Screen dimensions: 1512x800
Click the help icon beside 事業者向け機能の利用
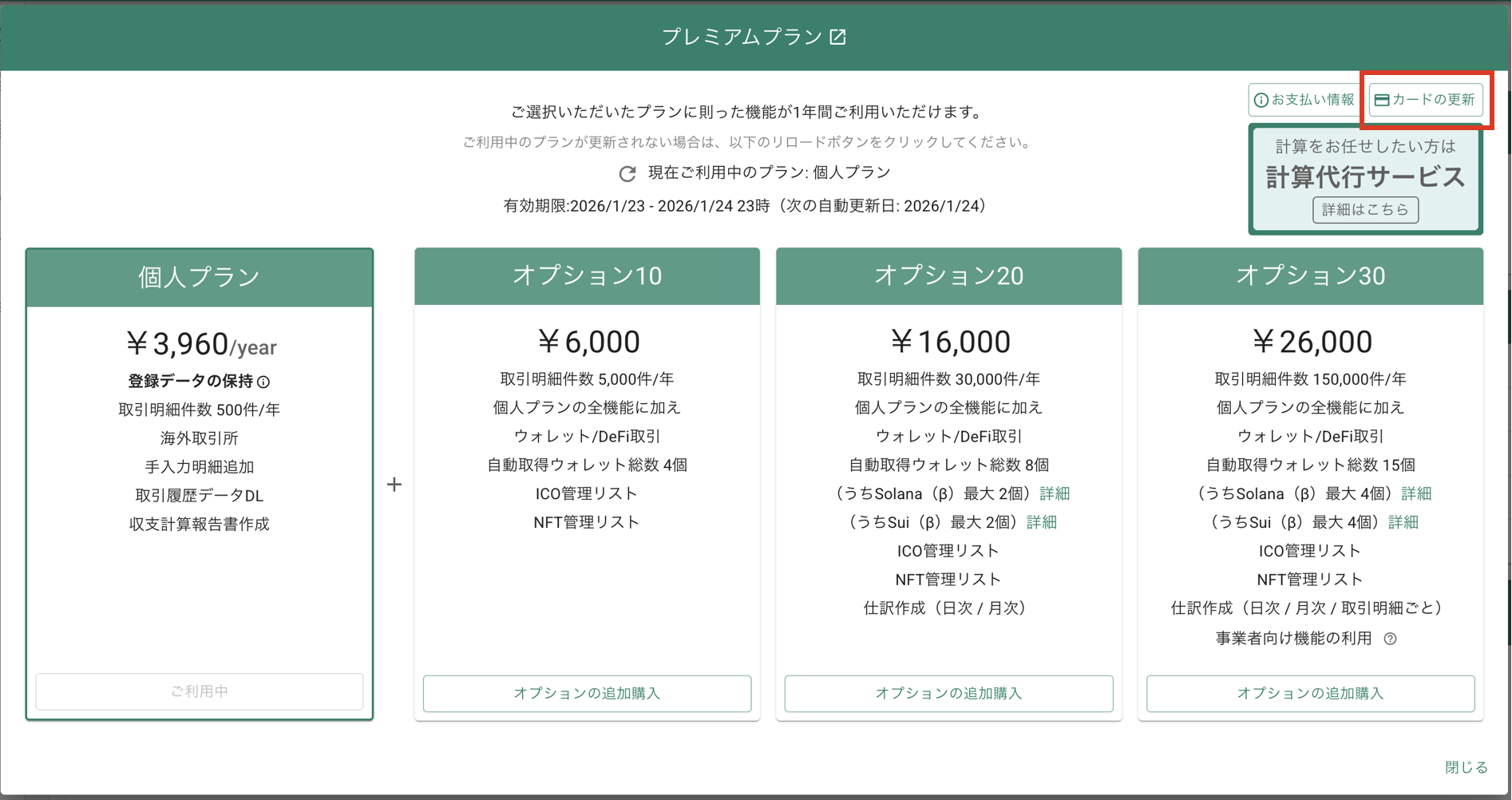(1390, 639)
